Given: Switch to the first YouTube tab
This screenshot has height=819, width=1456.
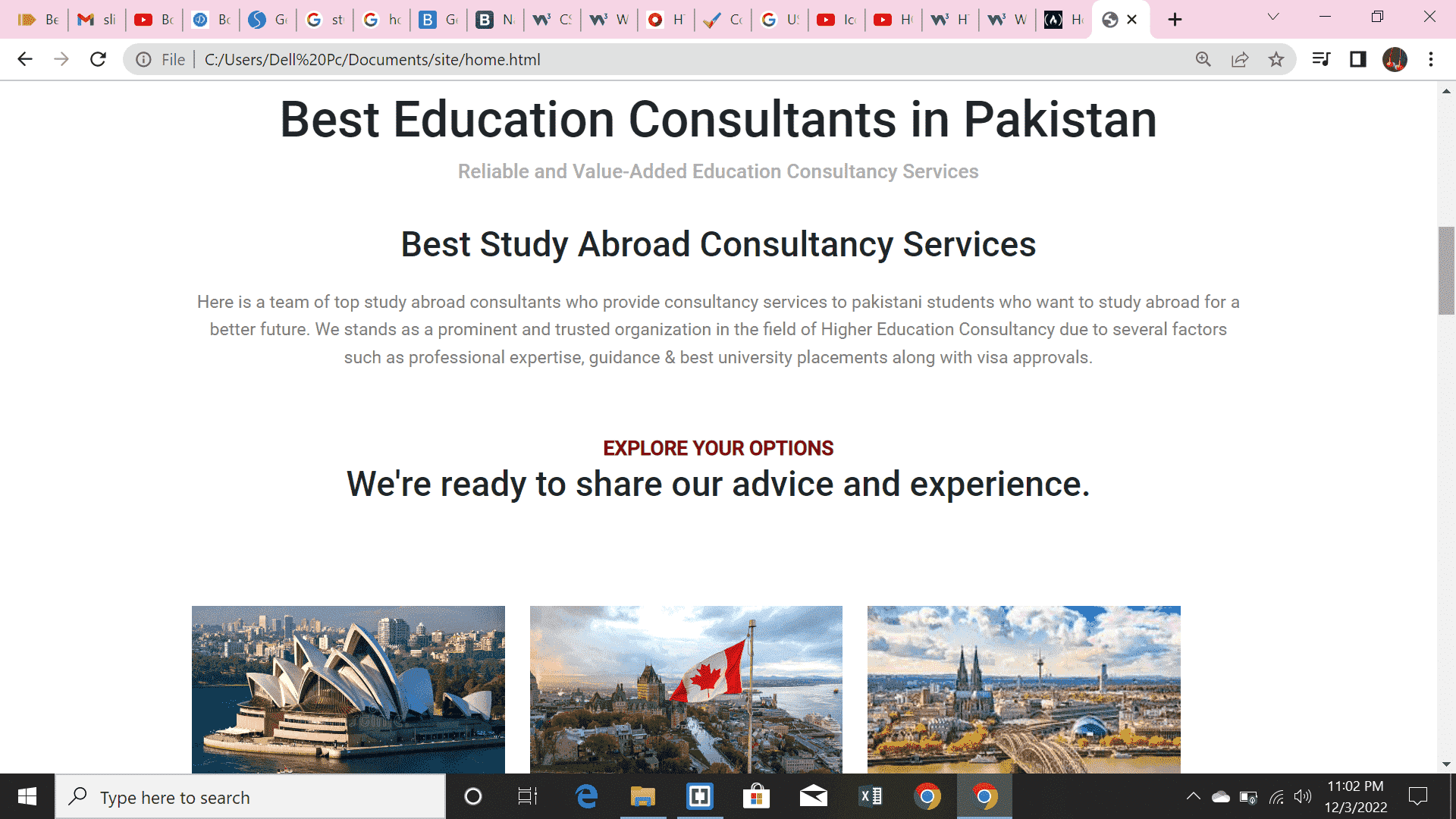Looking at the screenshot, I should click(154, 20).
